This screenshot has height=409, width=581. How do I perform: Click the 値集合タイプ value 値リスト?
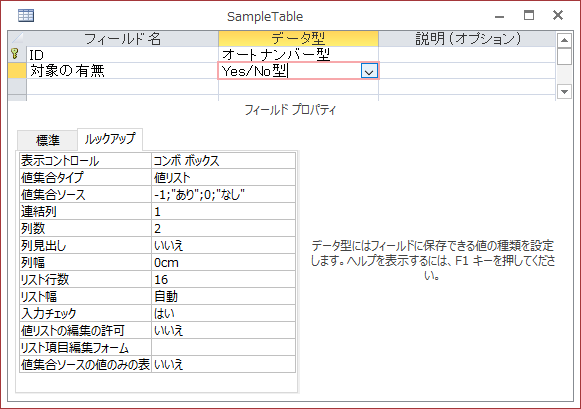coord(223,178)
